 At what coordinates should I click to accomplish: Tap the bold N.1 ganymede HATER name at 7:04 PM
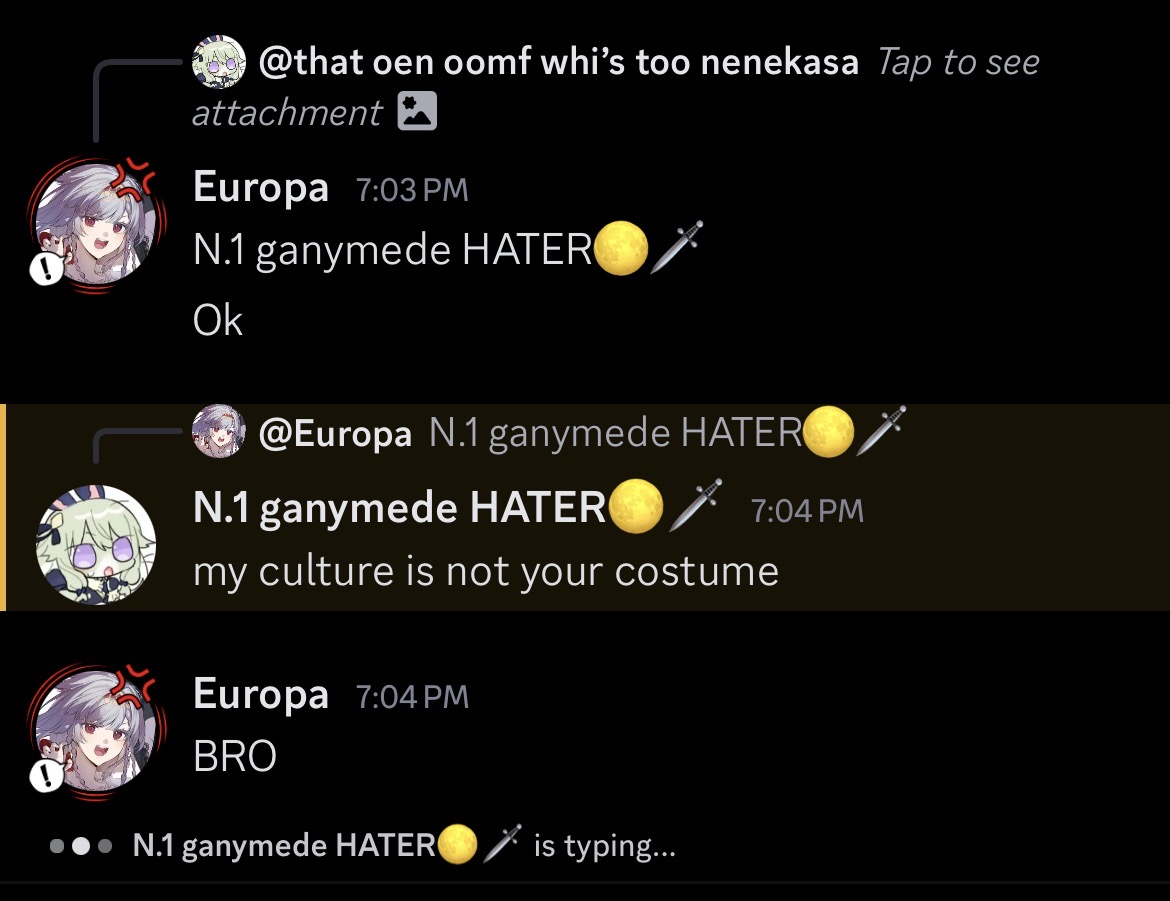point(400,509)
